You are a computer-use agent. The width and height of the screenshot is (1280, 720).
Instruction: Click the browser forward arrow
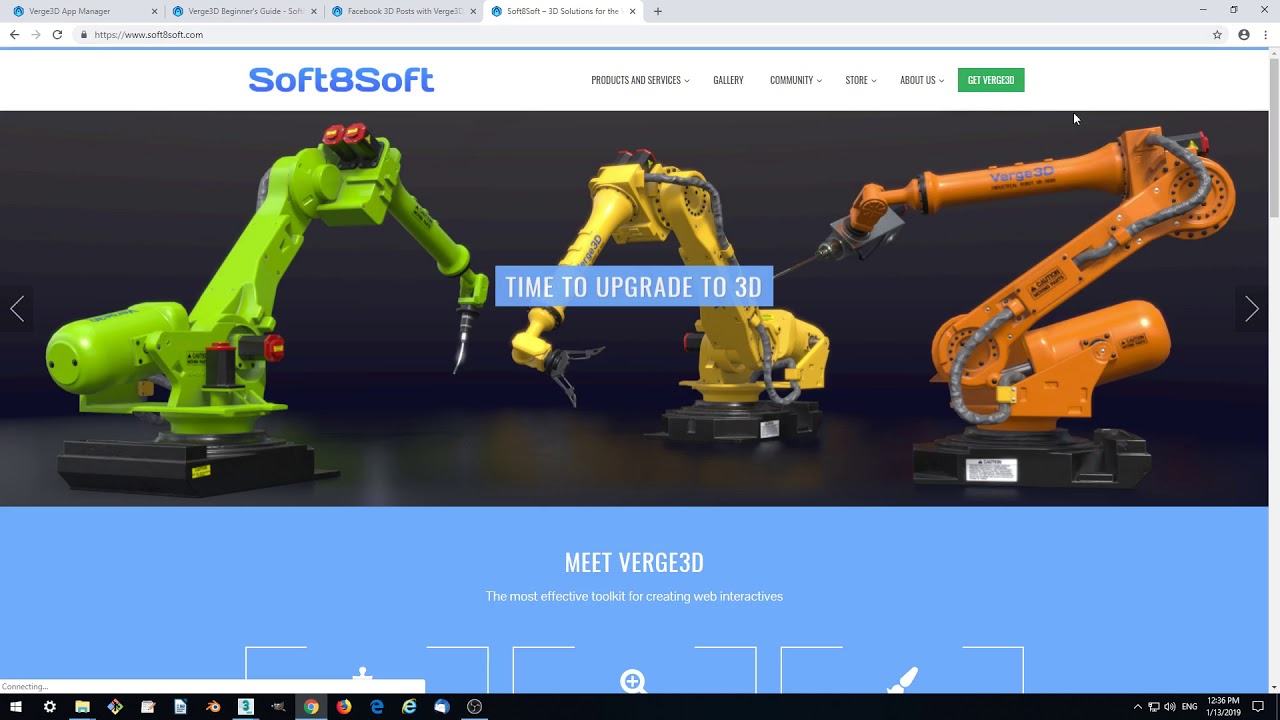pyautogui.click(x=36, y=34)
